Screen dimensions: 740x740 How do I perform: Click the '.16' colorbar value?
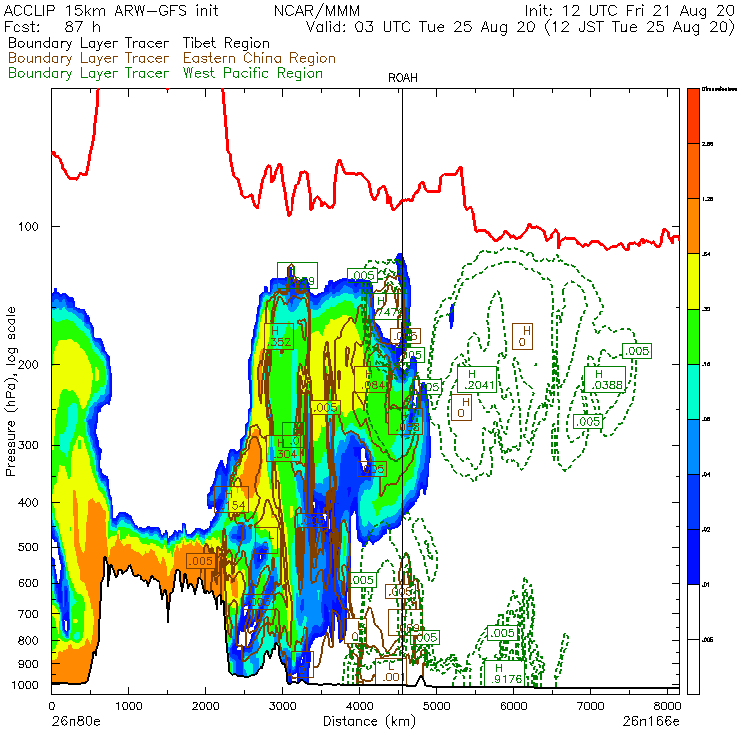706,364
